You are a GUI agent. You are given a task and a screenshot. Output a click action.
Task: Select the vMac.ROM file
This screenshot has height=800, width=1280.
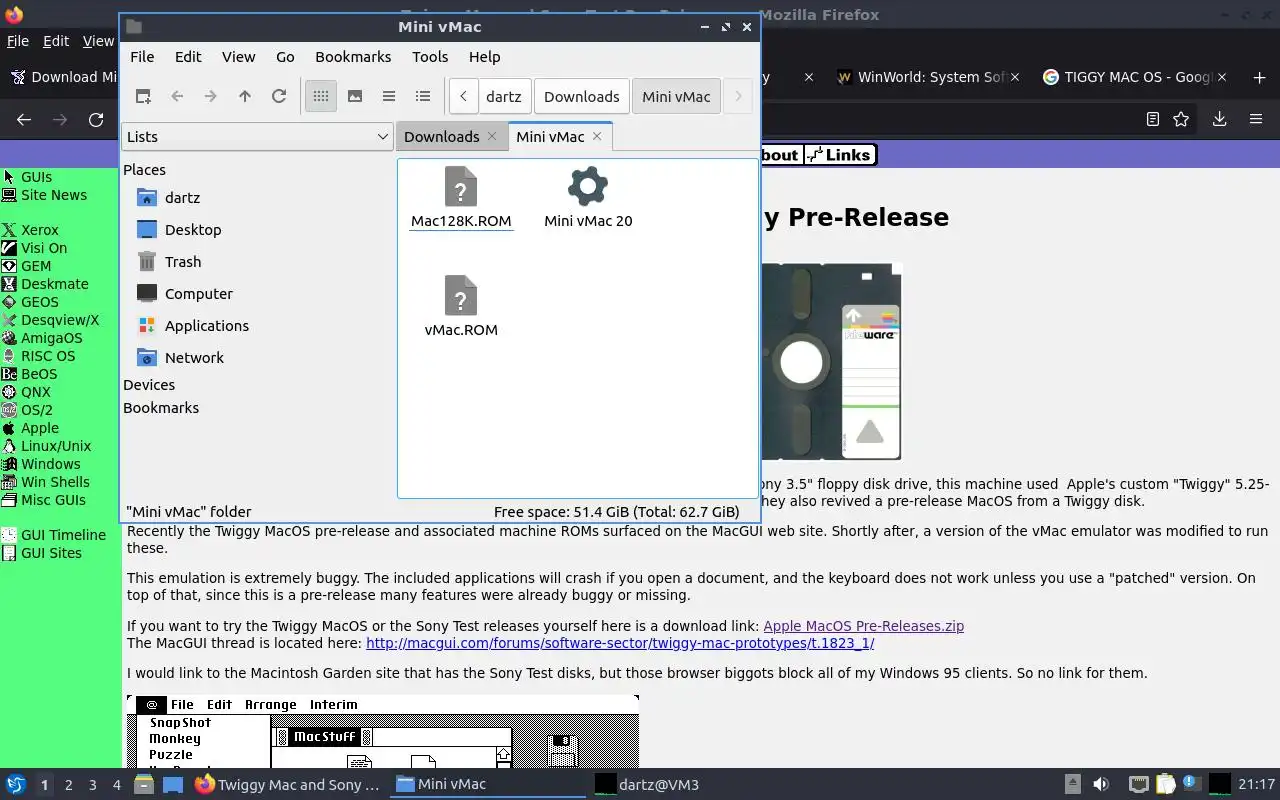click(461, 306)
